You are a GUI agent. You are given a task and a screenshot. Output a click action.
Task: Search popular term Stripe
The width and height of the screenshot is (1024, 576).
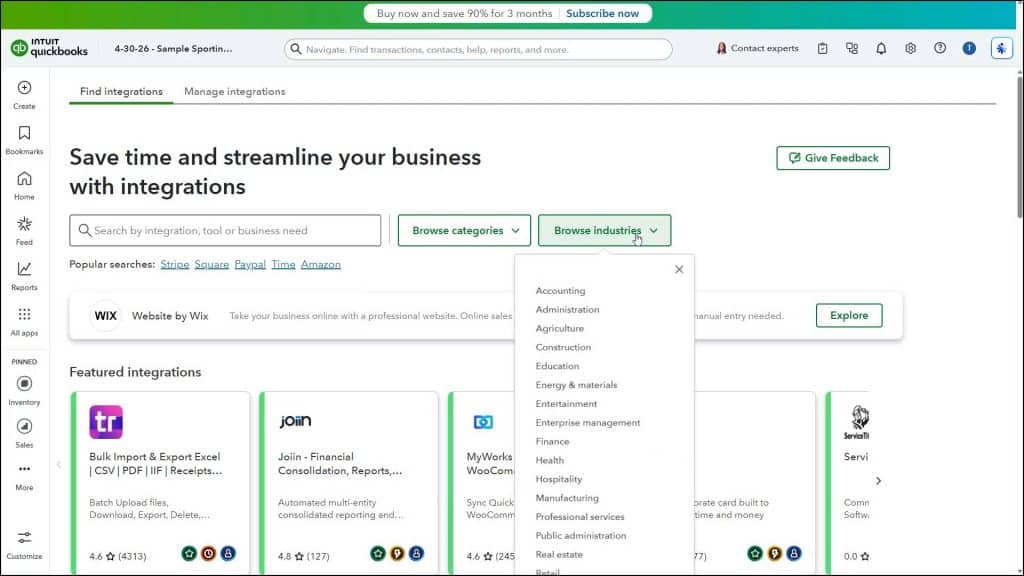click(x=174, y=264)
